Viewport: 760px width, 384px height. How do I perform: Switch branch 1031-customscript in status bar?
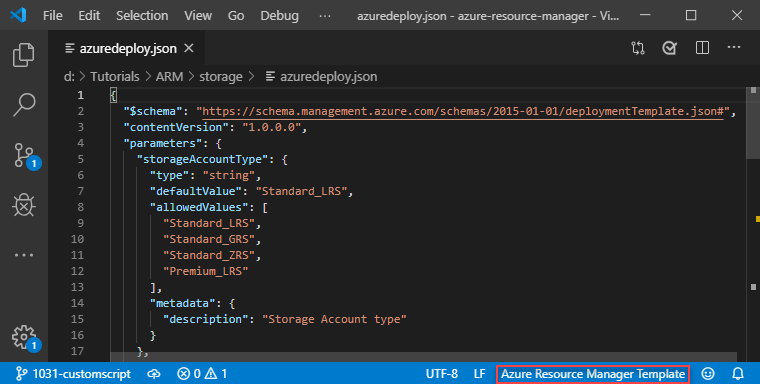click(73, 374)
